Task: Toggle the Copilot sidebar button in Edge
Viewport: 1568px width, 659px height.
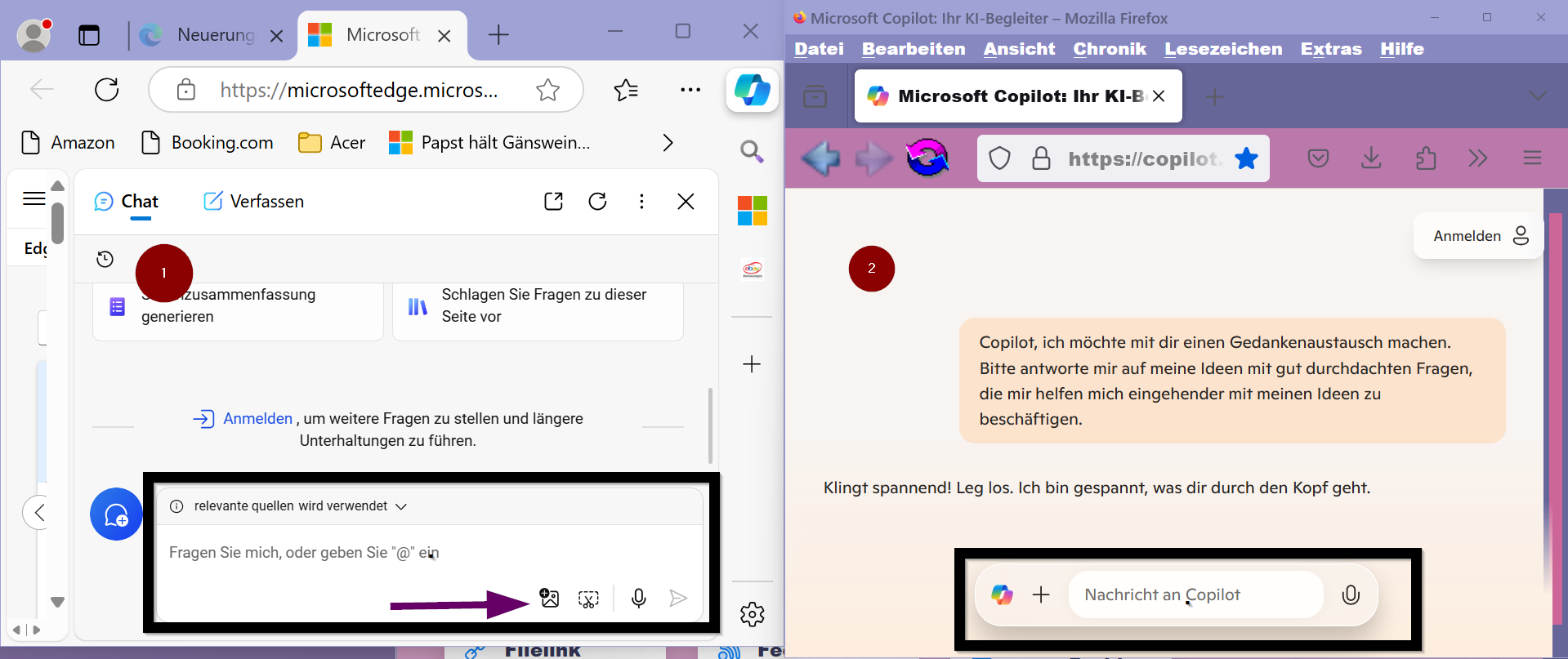Action: (752, 89)
